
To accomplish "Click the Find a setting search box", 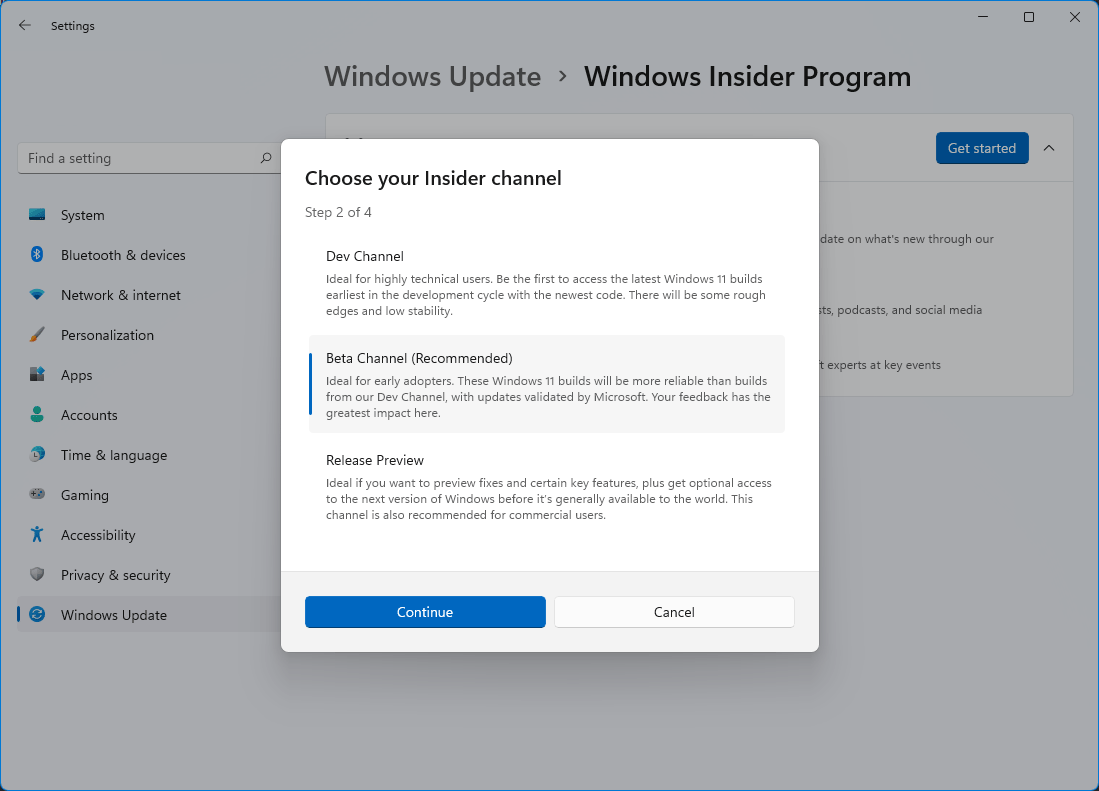I will [x=140, y=158].
